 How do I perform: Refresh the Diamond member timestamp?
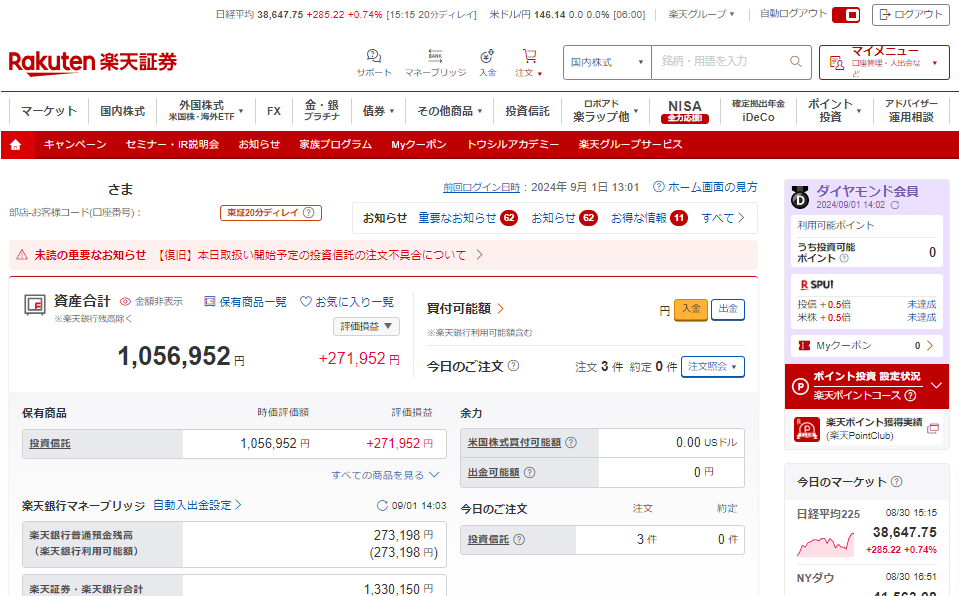(x=895, y=206)
